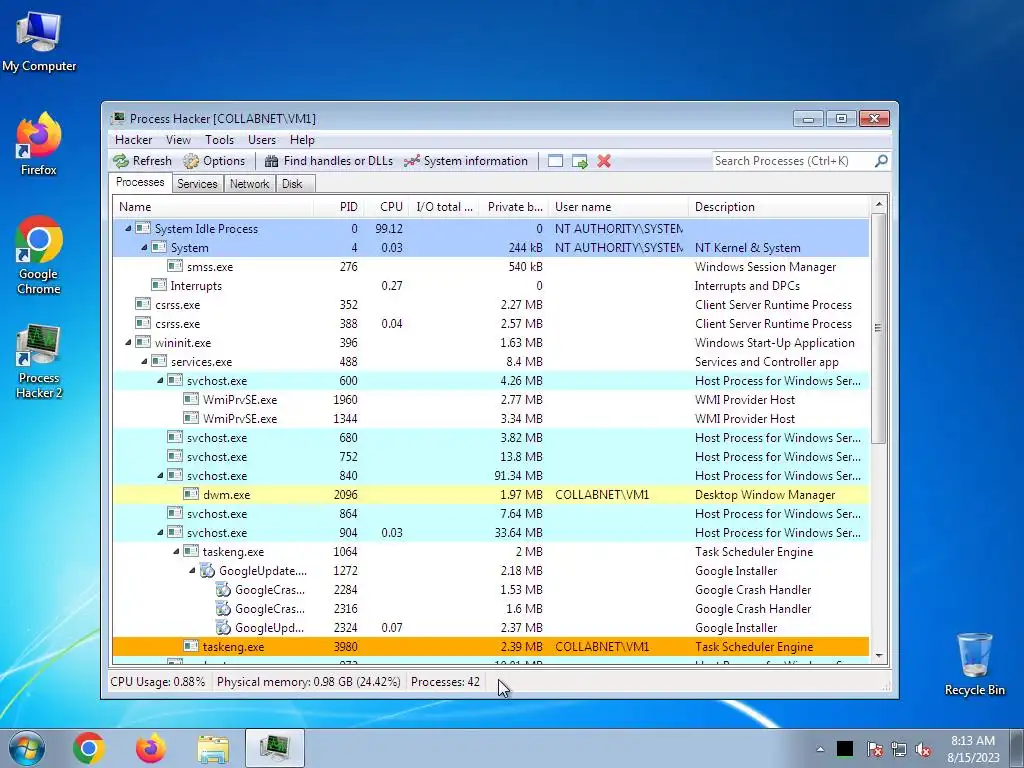The image size is (1024, 768).
Task: Switch to the Services tab
Action: pyautogui.click(x=197, y=184)
